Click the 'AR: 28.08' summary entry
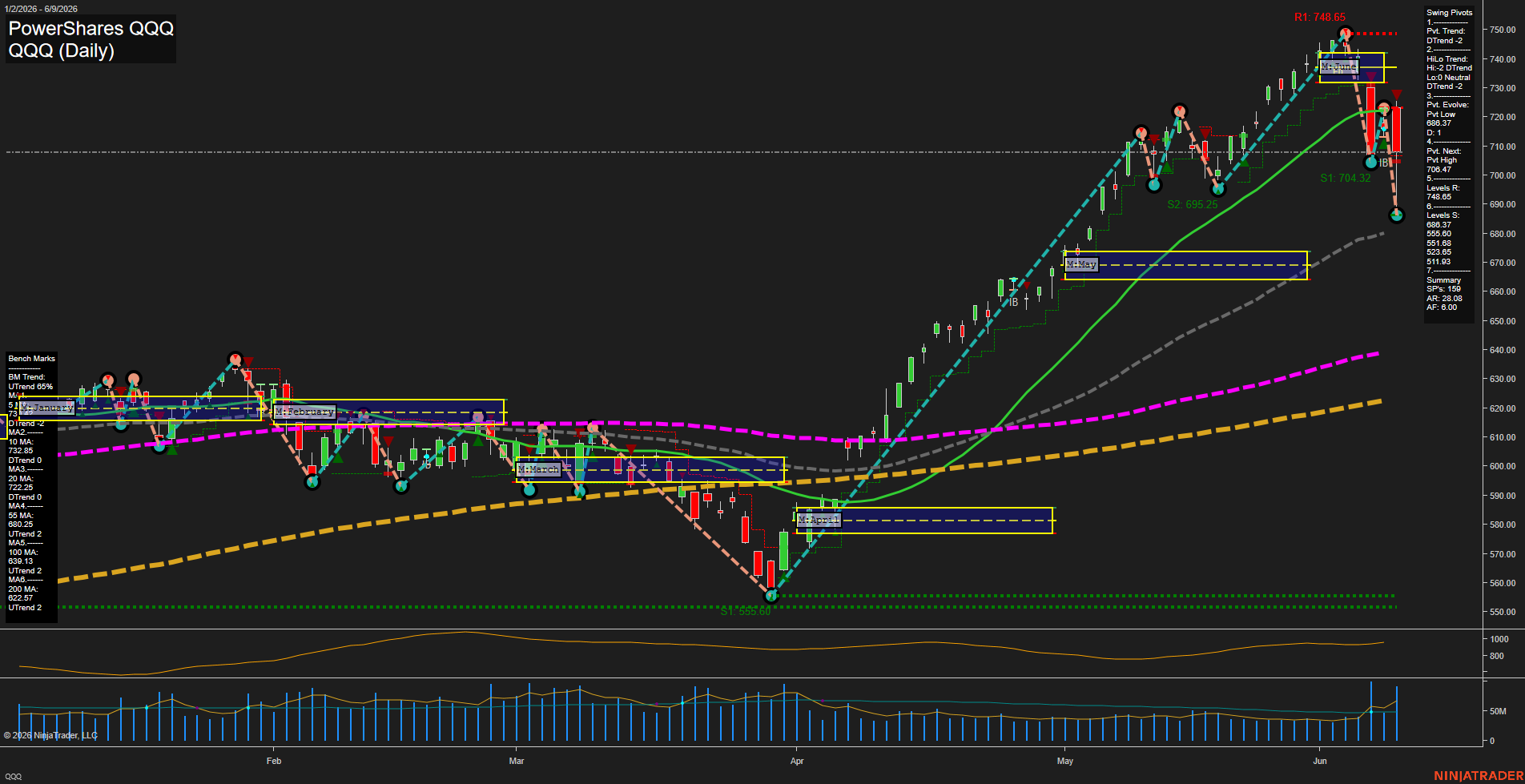Viewport: 1525px width, 784px height. [x=1444, y=299]
